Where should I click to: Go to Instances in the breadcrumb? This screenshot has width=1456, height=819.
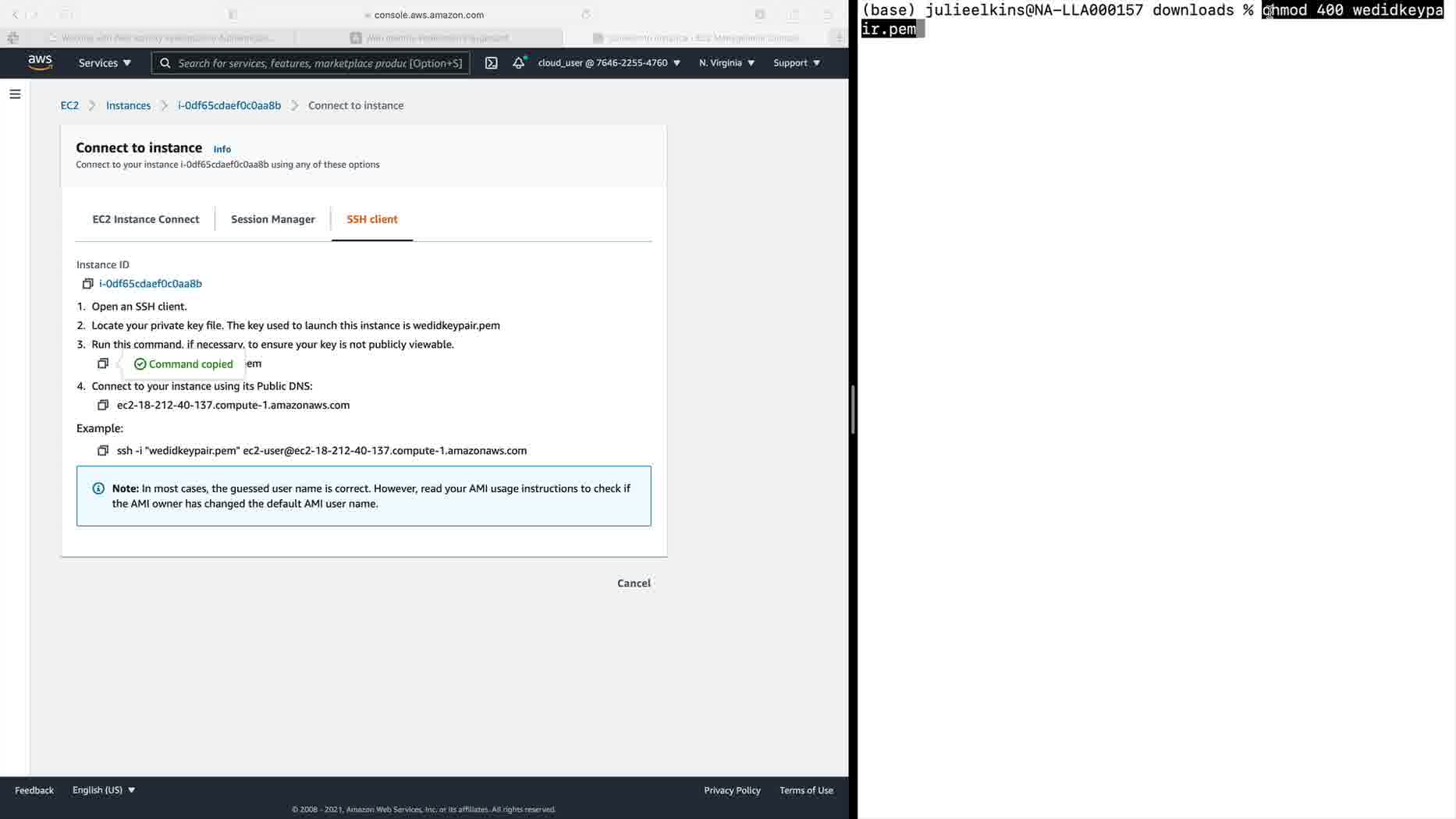coord(128,105)
